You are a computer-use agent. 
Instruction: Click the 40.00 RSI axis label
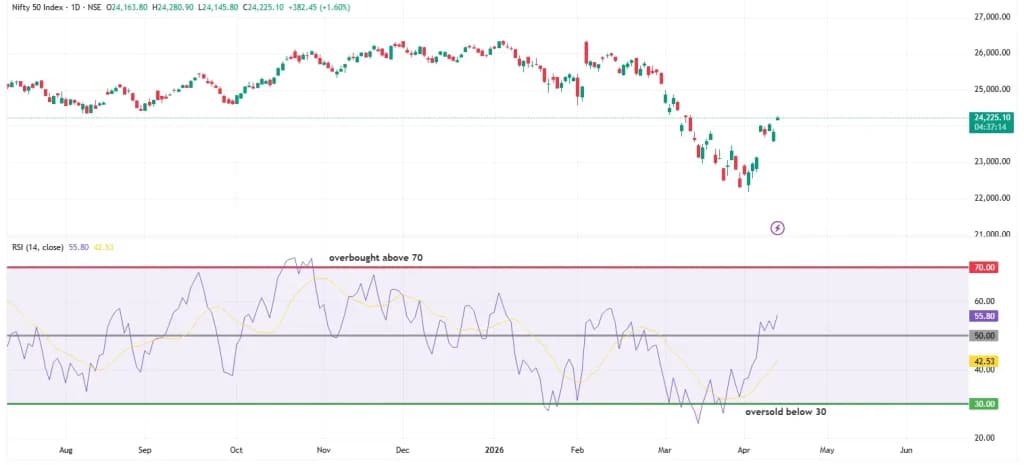(x=985, y=370)
